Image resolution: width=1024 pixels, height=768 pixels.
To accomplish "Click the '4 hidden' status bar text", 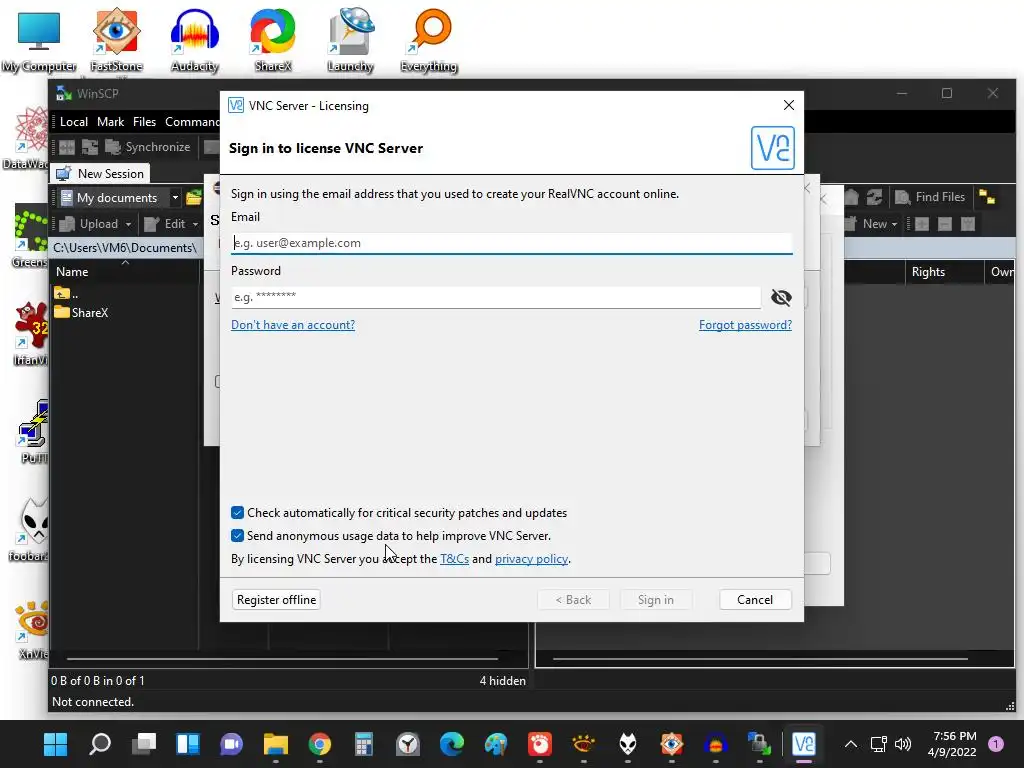I will (x=502, y=680).
